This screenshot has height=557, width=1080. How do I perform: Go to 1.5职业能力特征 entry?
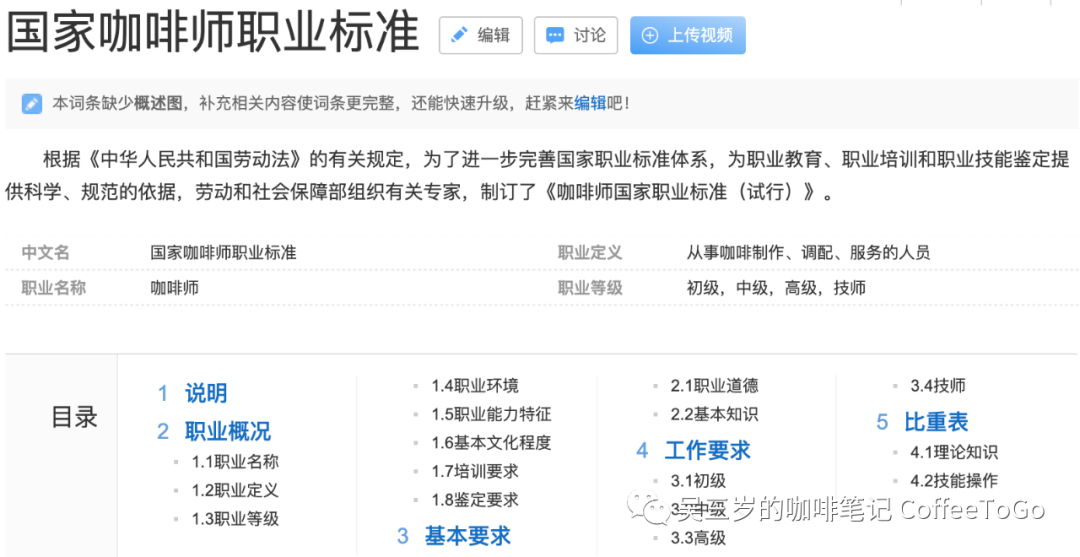click(492, 414)
